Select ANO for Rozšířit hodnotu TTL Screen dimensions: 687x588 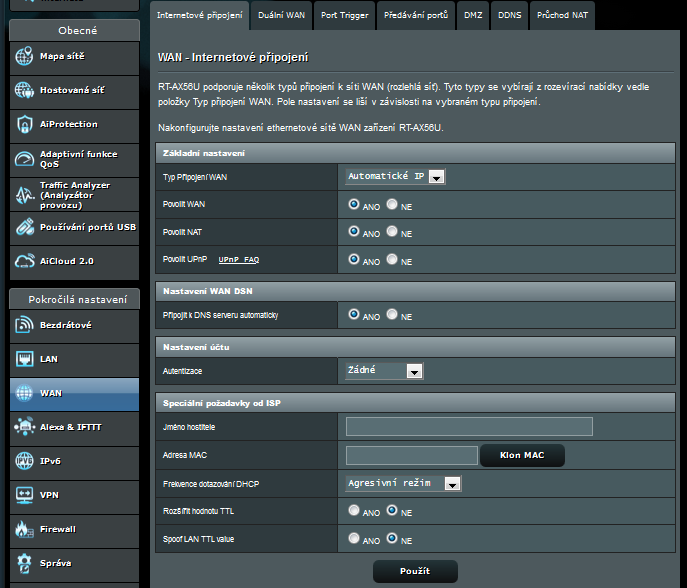354,510
